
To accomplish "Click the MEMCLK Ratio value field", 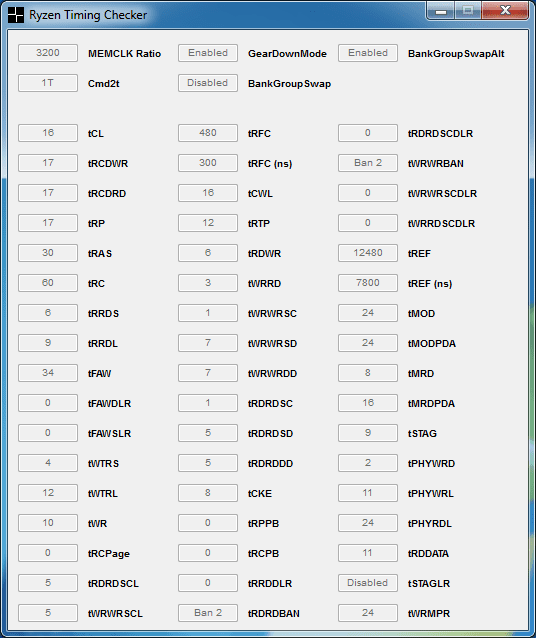I will [x=48, y=53].
